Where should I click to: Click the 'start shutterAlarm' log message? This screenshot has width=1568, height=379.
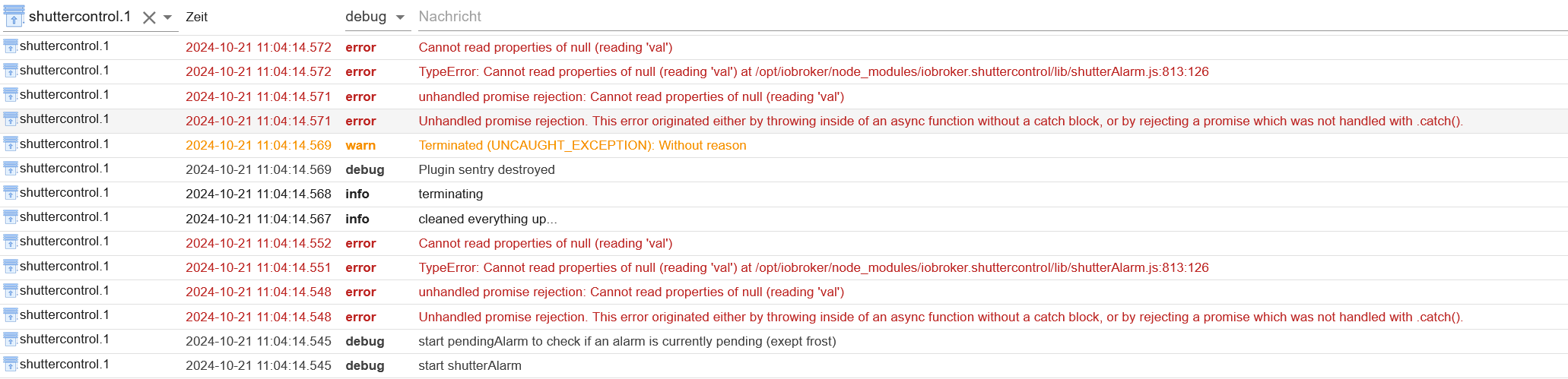click(470, 365)
